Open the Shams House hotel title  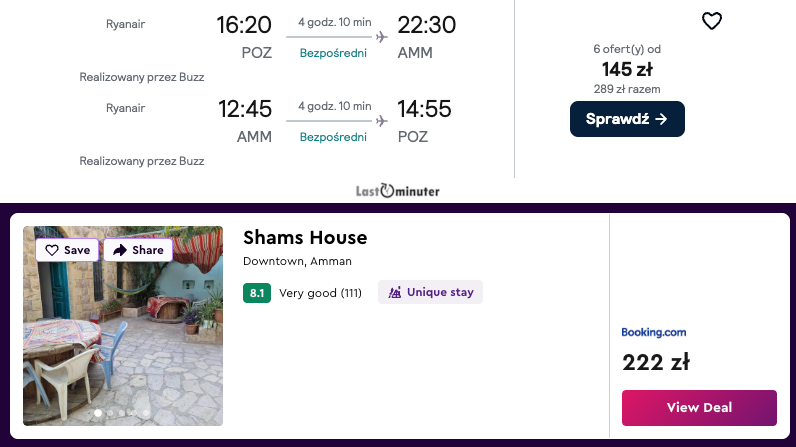pos(305,237)
